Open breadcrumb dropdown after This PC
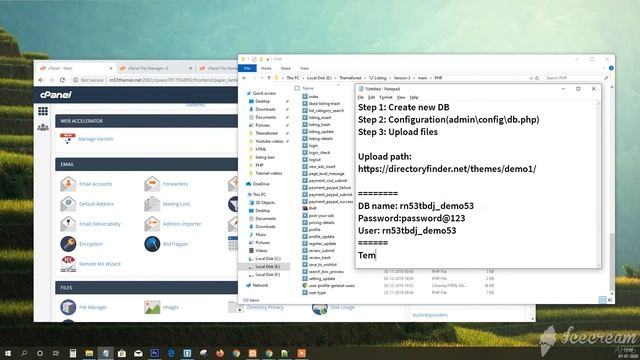This screenshot has width=640, height=360. (x=303, y=78)
